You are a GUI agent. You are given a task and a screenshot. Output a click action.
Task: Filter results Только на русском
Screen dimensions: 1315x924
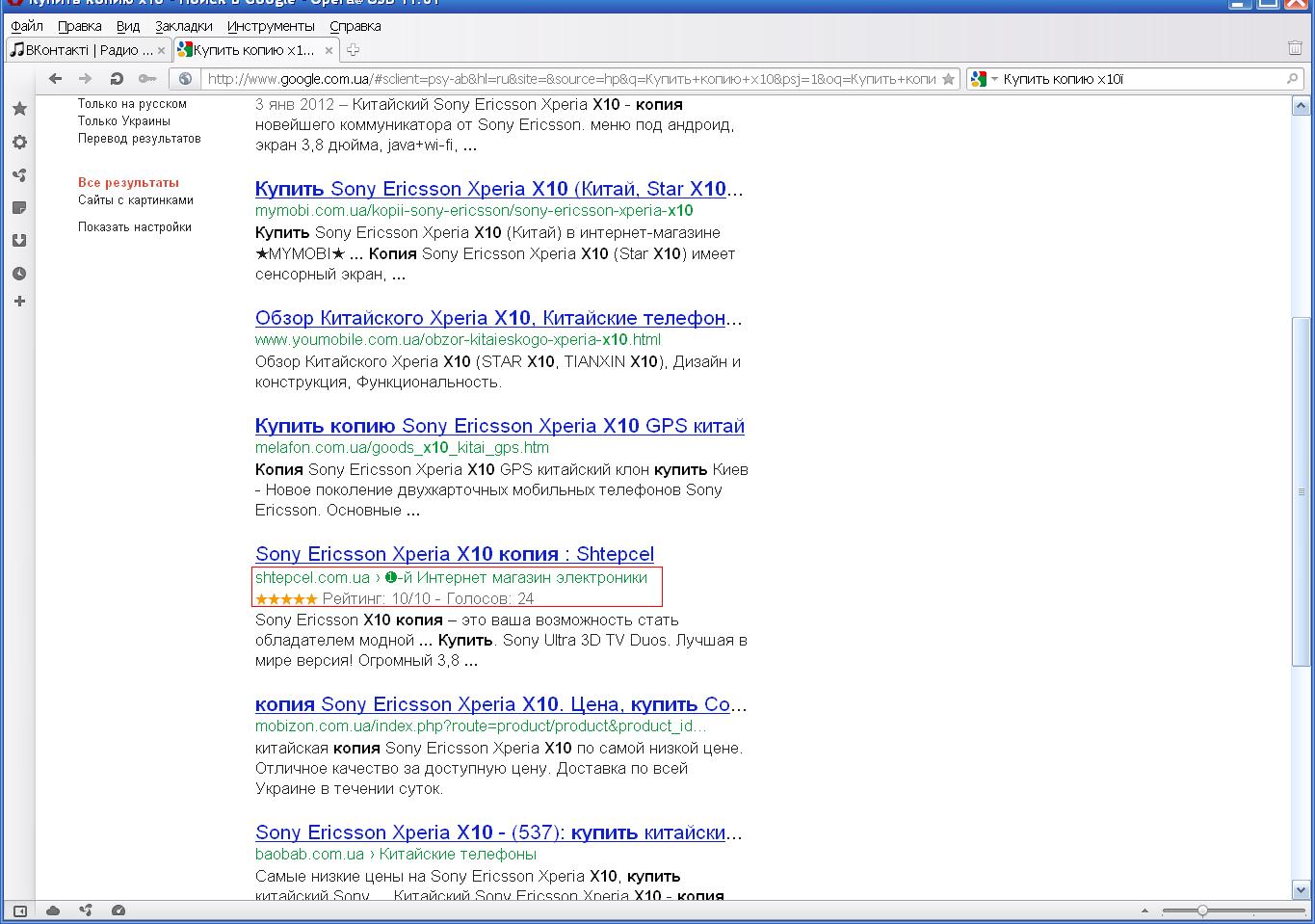pos(132,104)
